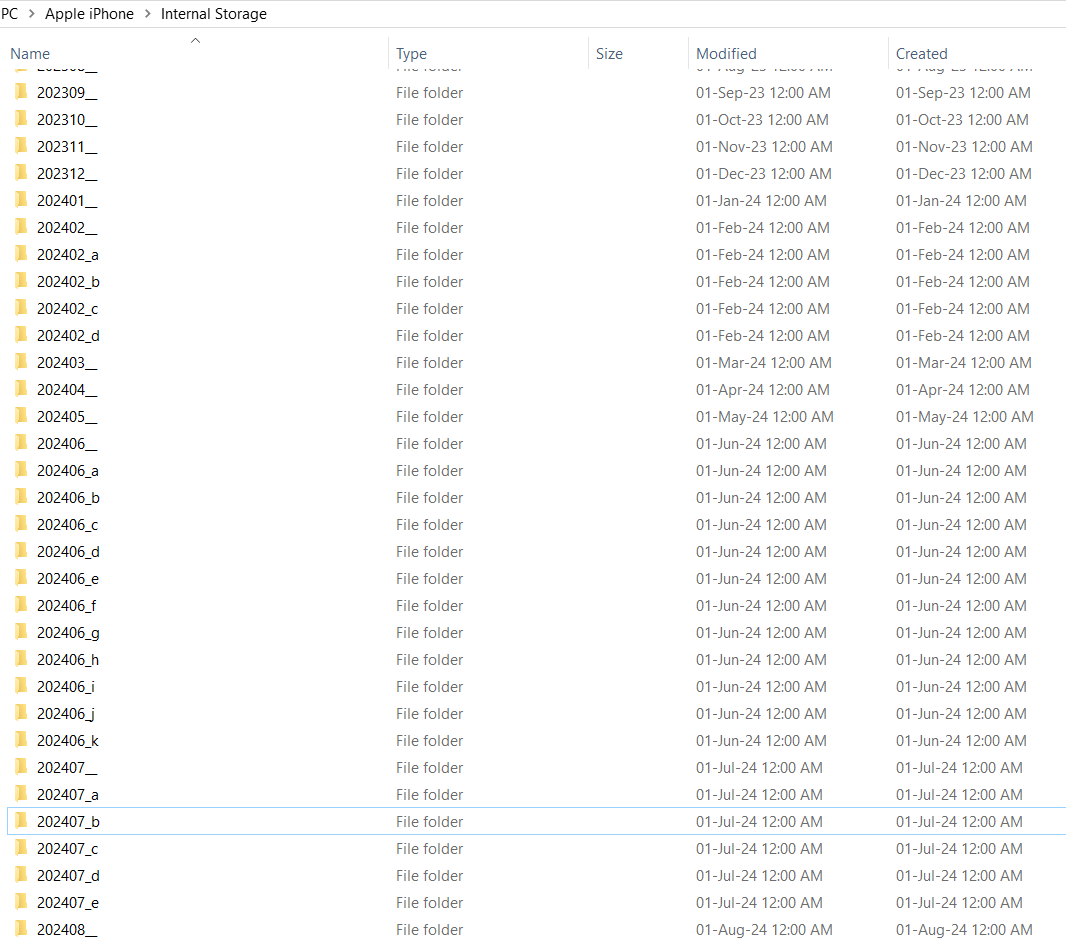This screenshot has height=951, width=1066.
Task: Click the Type column header
Action: click(x=411, y=54)
